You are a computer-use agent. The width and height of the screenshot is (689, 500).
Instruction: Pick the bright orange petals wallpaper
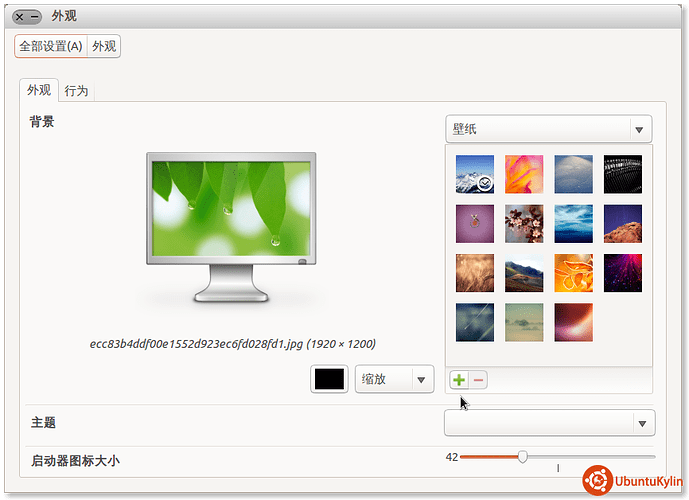tap(573, 273)
